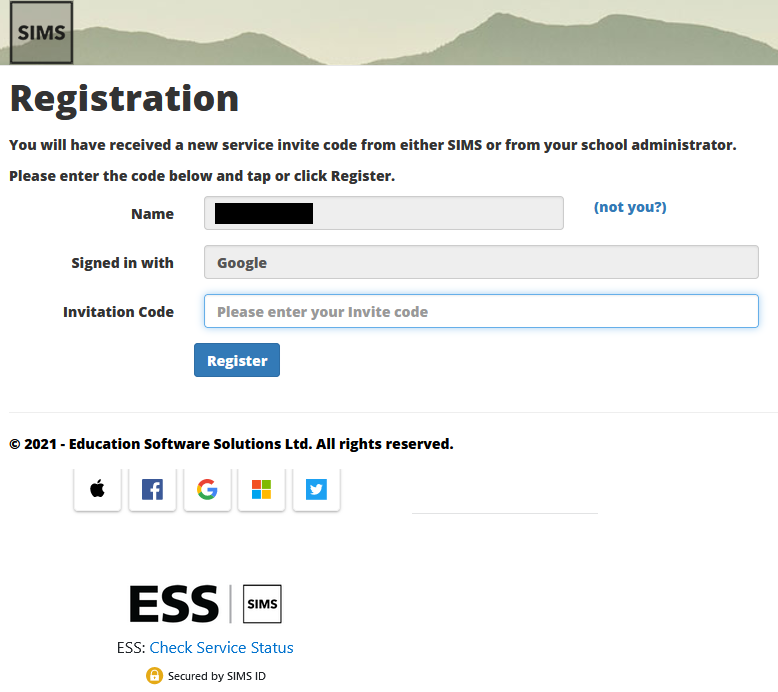Open the Check Service Status link
The image size is (778, 692).
(221, 647)
